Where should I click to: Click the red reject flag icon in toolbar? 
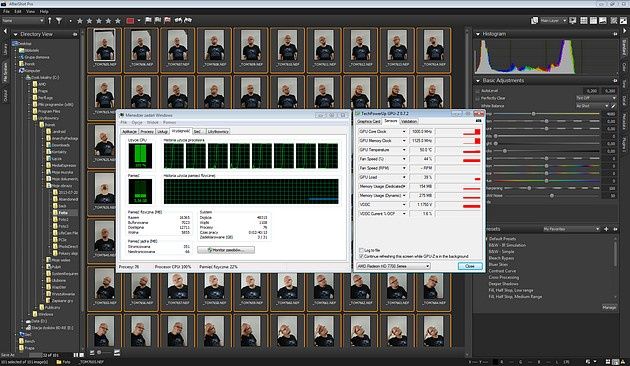point(167,20)
